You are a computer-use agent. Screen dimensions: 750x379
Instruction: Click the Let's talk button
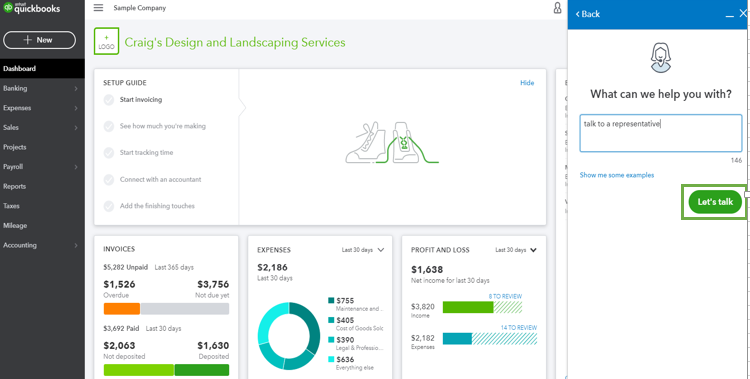click(715, 202)
